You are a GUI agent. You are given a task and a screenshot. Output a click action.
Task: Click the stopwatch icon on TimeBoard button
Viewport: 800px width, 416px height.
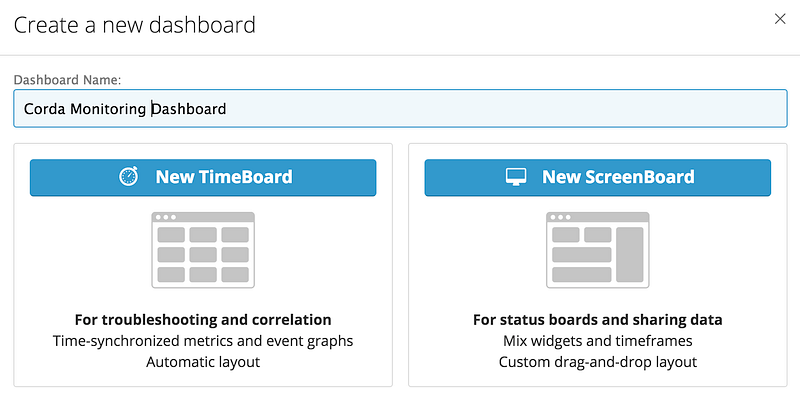[129, 177]
